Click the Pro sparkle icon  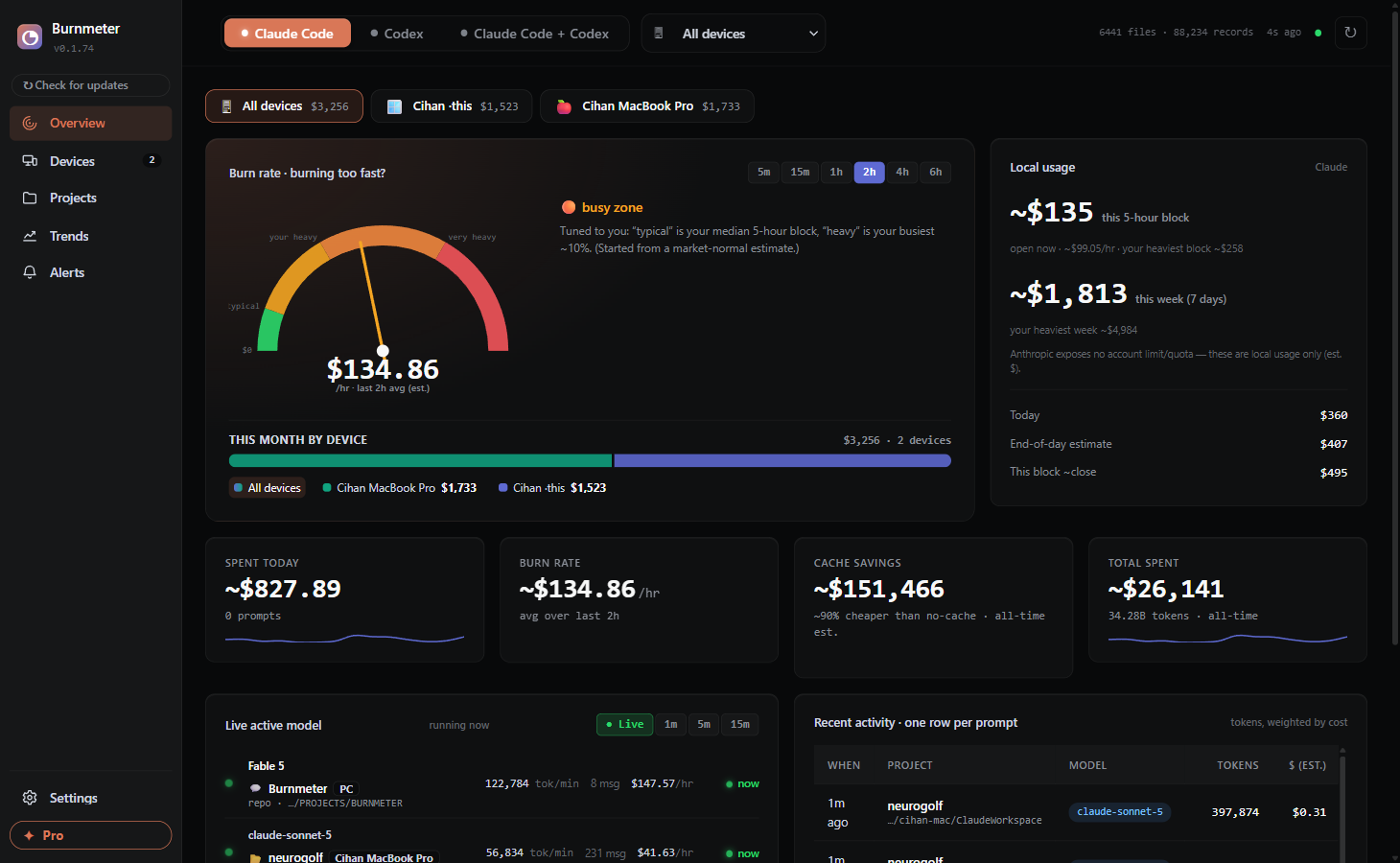pyautogui.click(x=29, y=835)
